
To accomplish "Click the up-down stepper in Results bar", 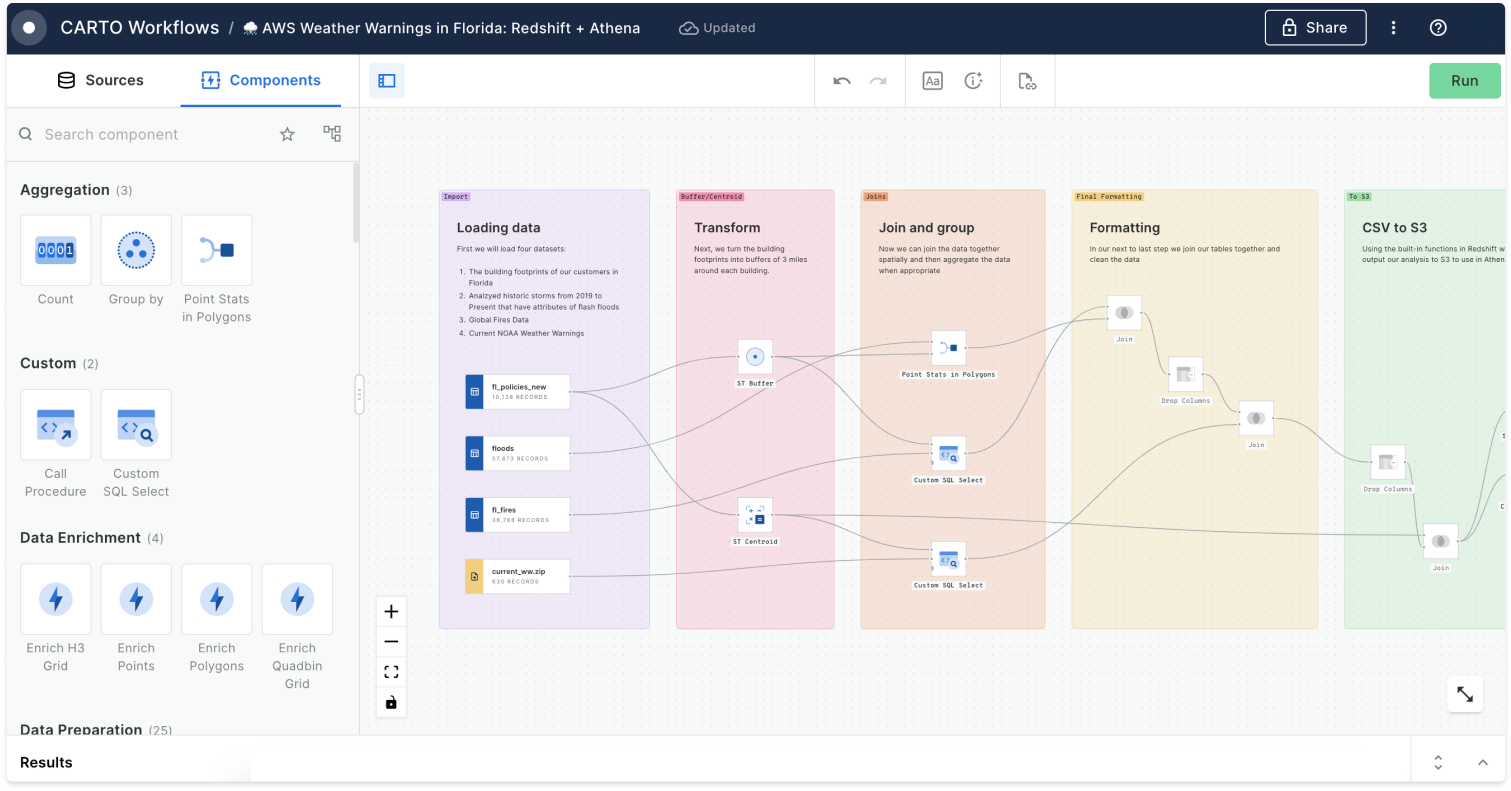I will click(1438, 761).
